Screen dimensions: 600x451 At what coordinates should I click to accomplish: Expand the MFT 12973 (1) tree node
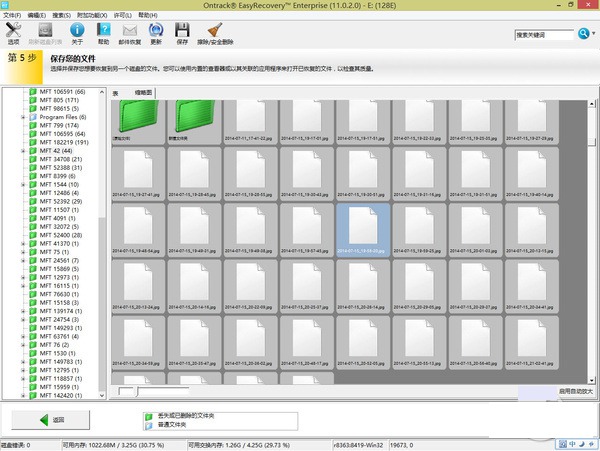(x=23, y=277)
